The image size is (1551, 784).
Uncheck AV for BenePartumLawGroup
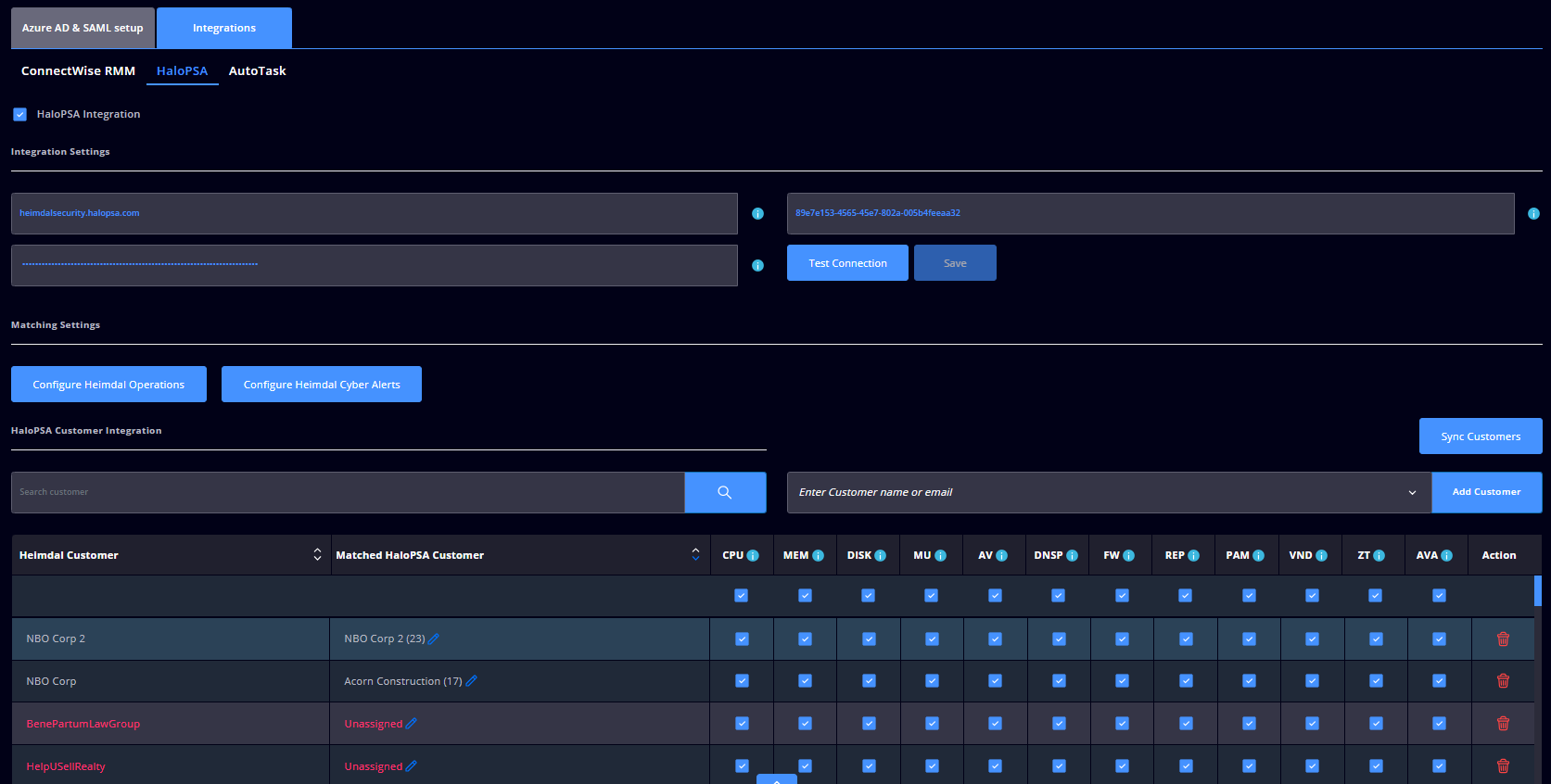995,724
